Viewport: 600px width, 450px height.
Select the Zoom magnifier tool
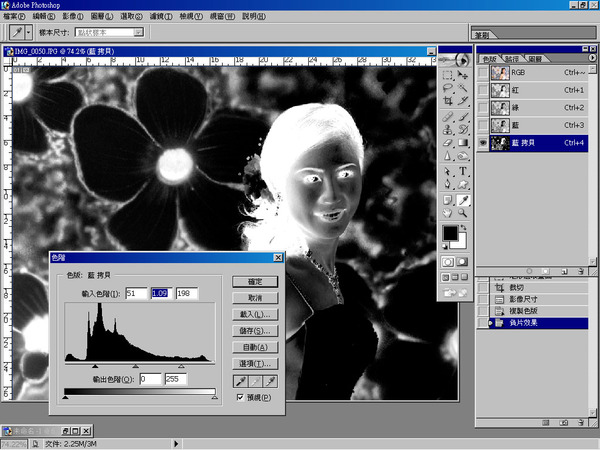465,213
